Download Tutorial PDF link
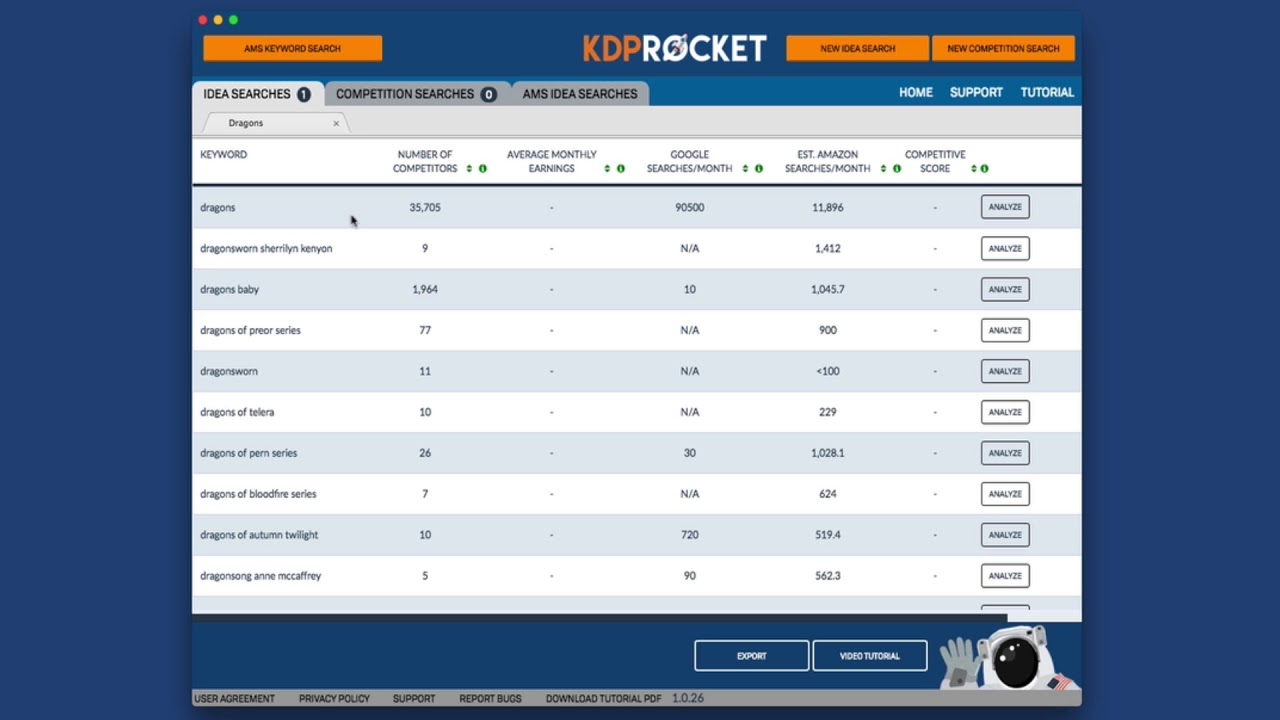1280x720 pixels. click(x=604, y=699)
